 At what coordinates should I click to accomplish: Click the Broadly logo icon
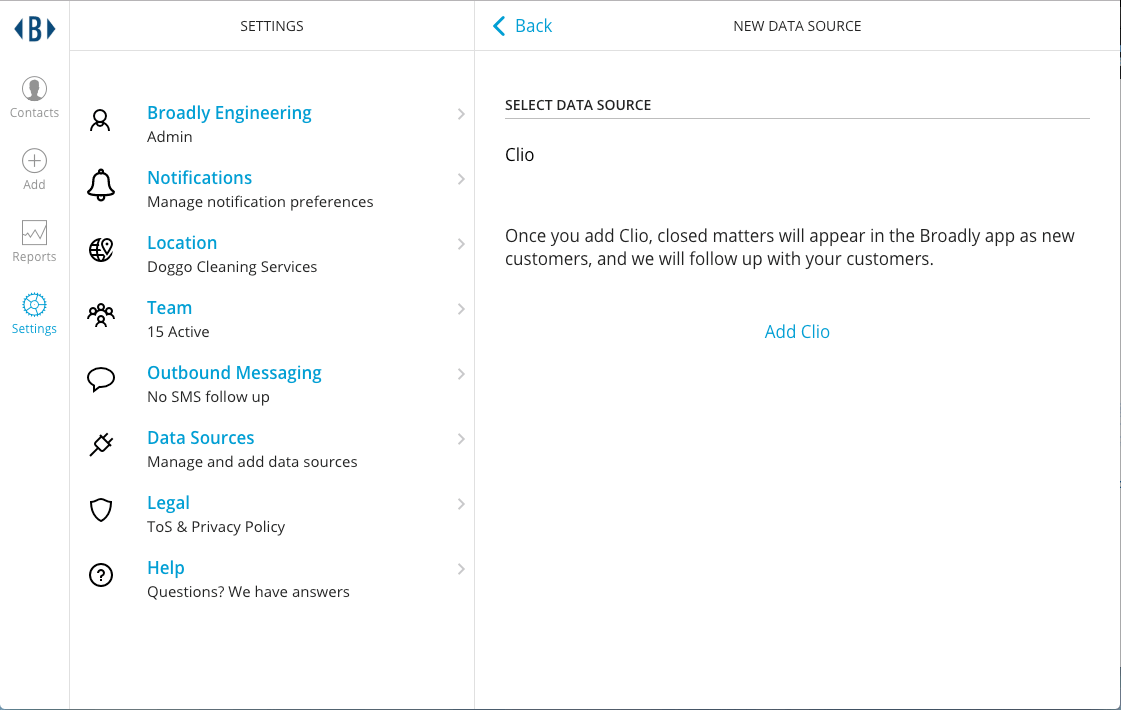(34, 29)
